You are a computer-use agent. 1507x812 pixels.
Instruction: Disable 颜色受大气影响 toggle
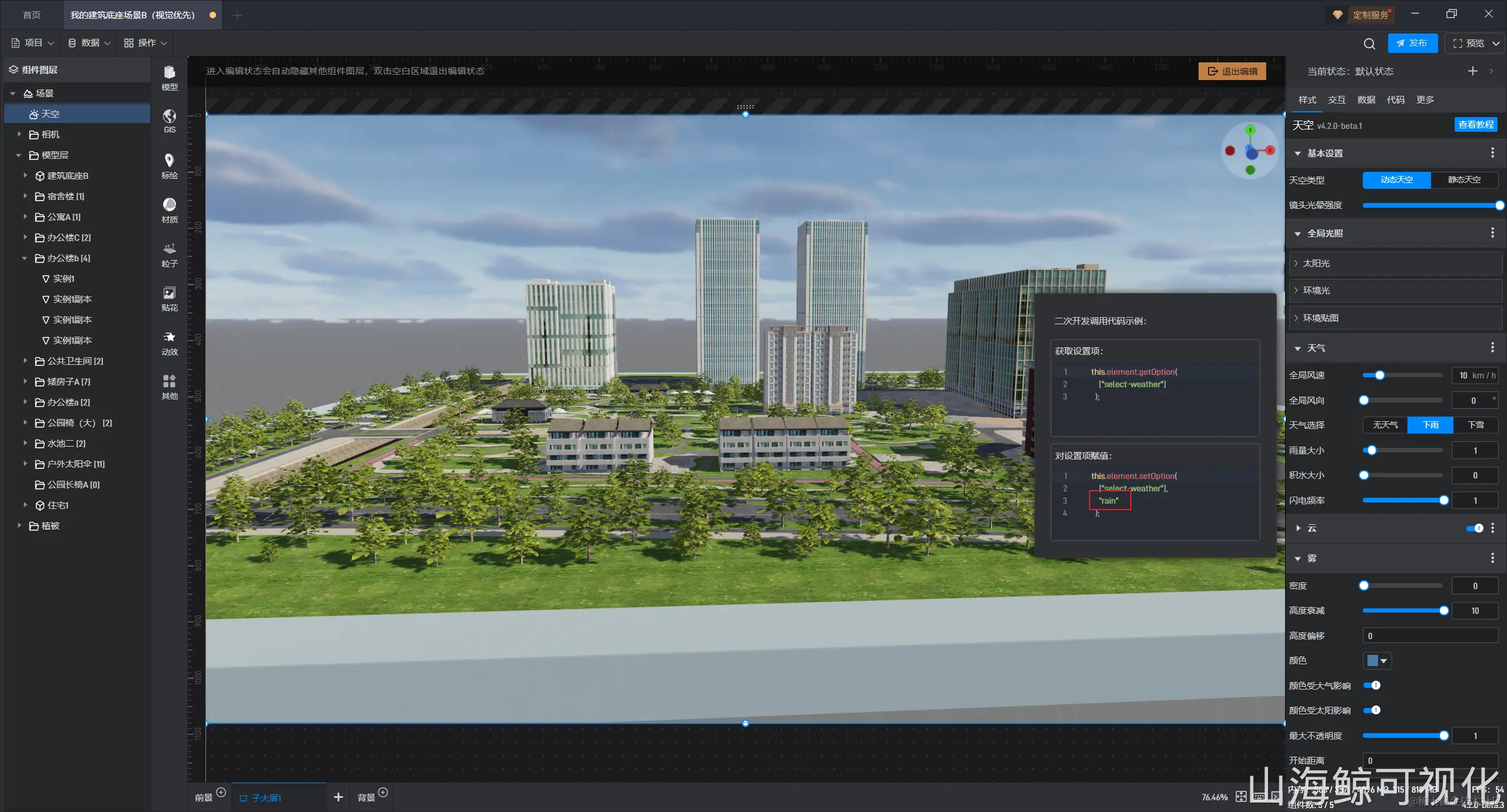click(x=1372, y=685)
